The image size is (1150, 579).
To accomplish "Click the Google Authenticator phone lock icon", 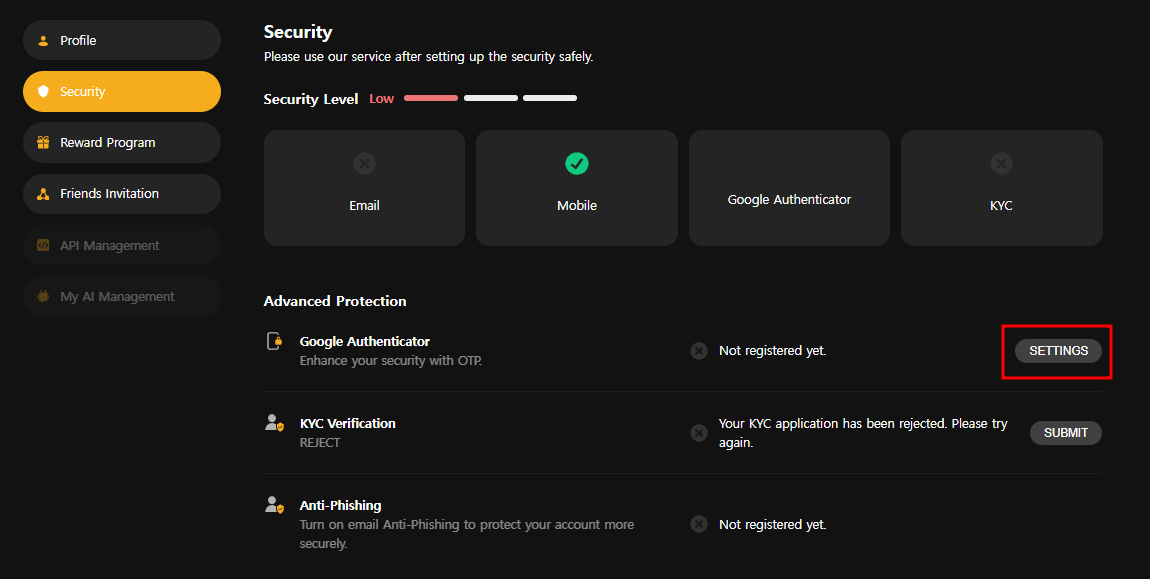I will 274,341.
